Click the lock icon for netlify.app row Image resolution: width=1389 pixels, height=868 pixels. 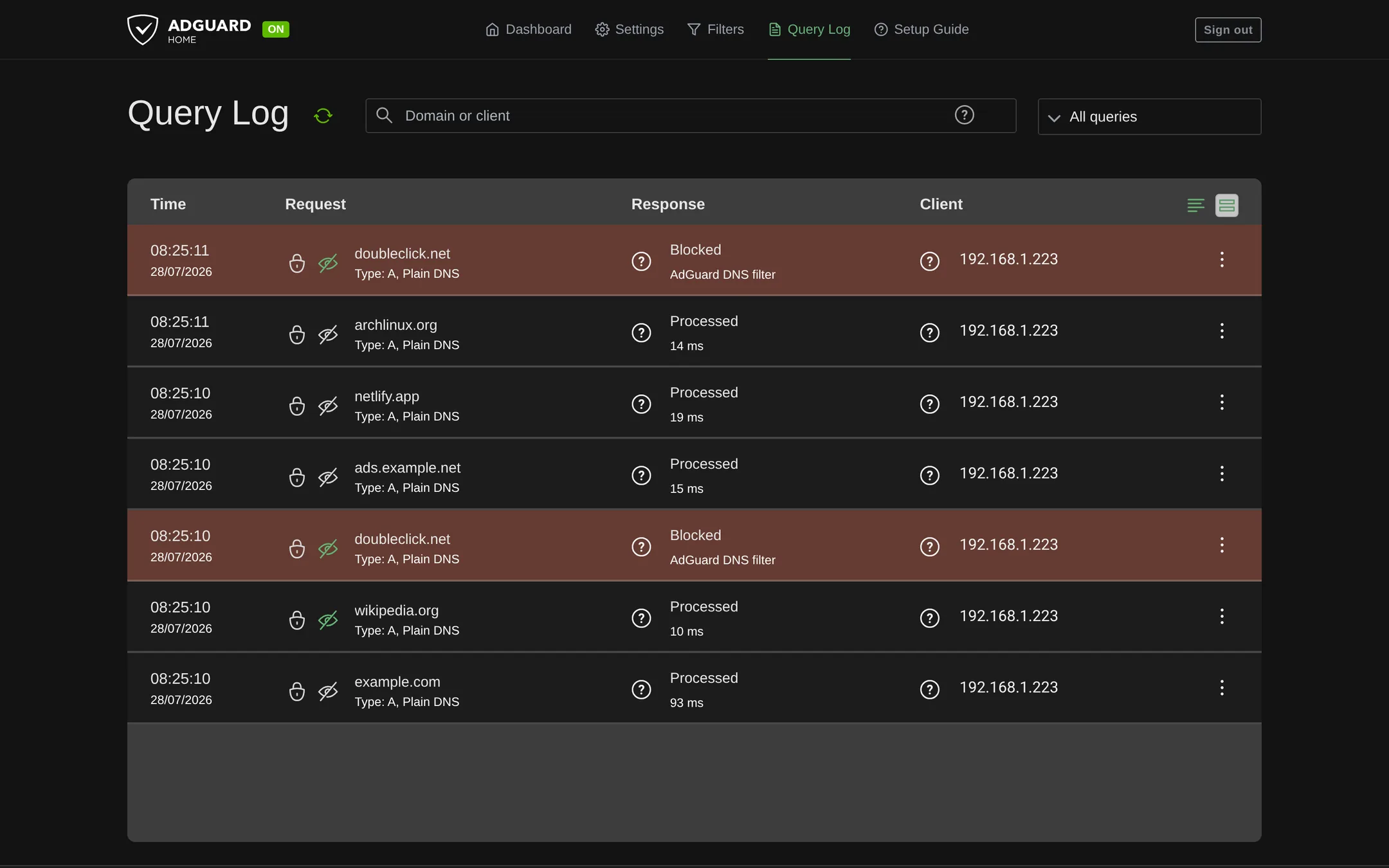point(296,406)
